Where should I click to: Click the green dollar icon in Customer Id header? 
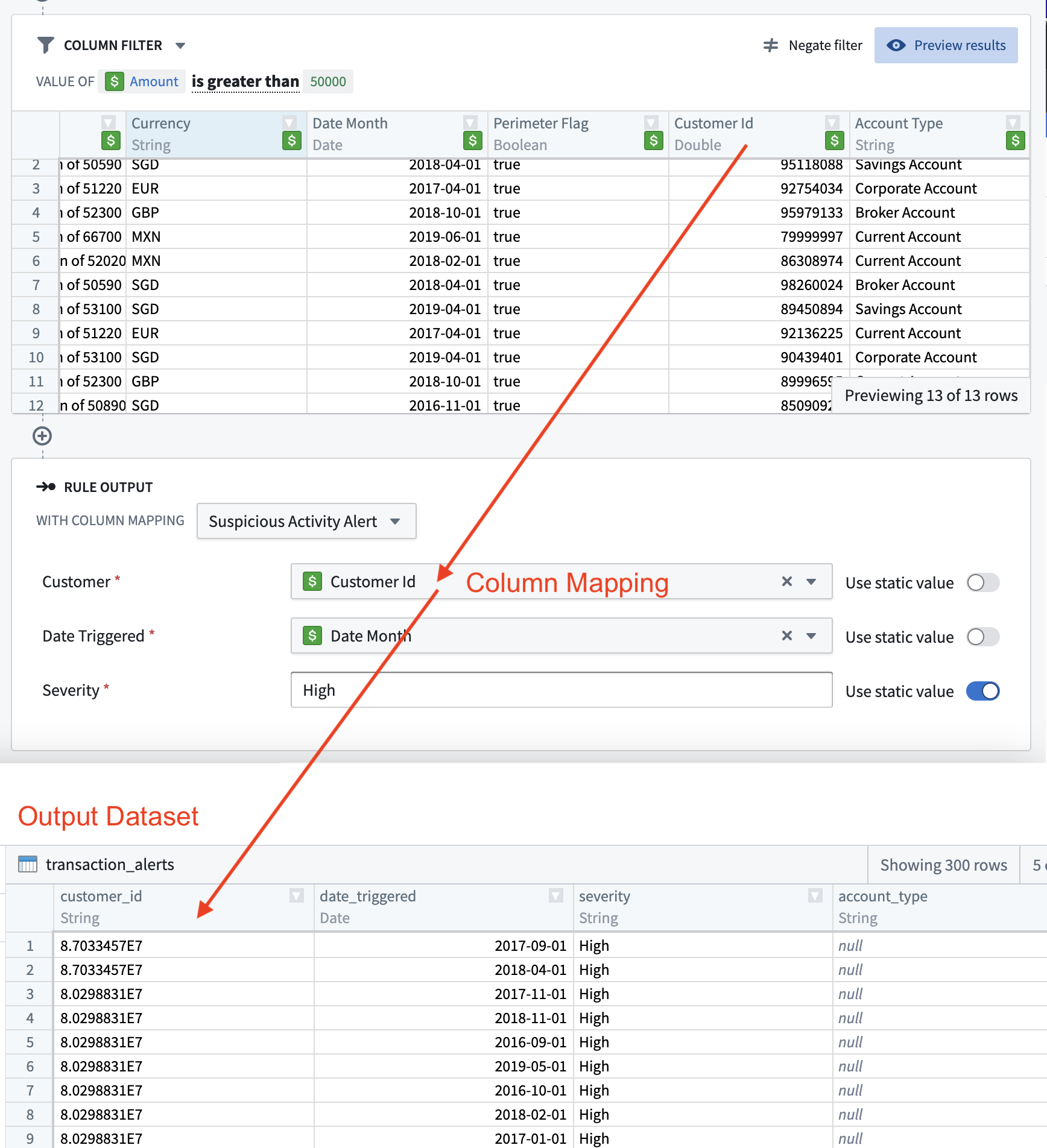(835, 141)
